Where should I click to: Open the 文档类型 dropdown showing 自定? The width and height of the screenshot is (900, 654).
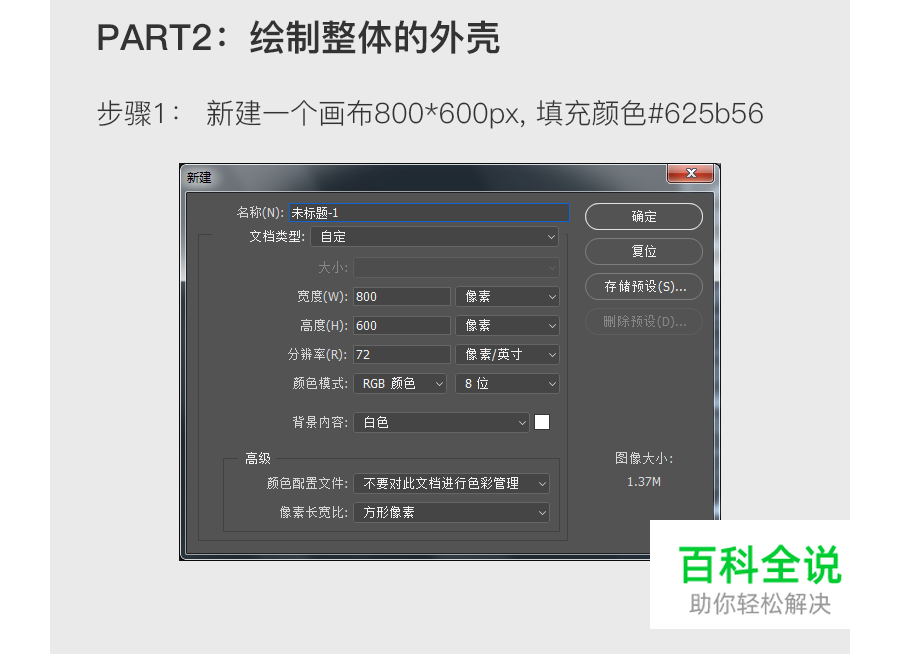[x=434, y=236]
